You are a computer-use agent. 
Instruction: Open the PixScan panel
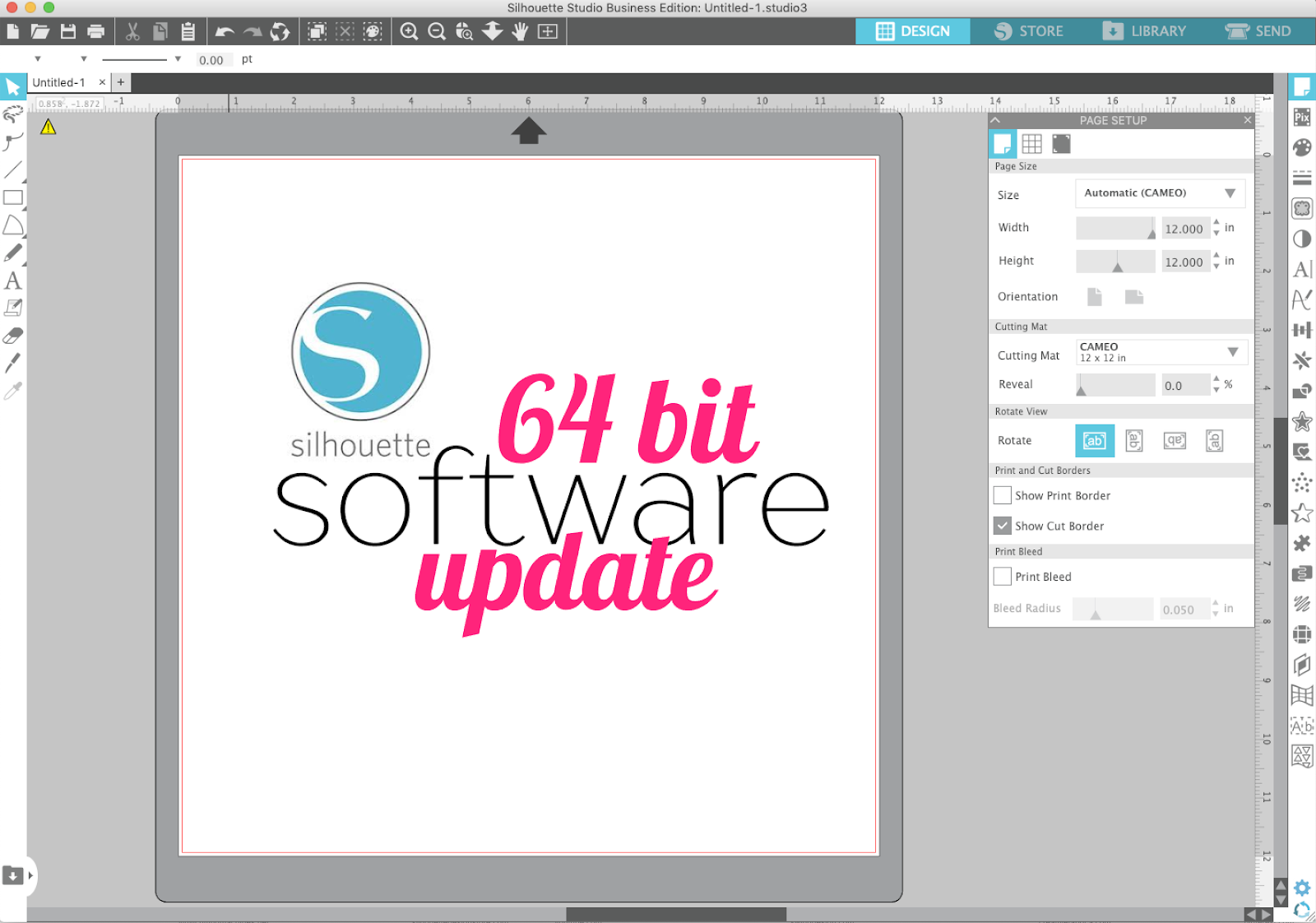(x=1303, y=118)
